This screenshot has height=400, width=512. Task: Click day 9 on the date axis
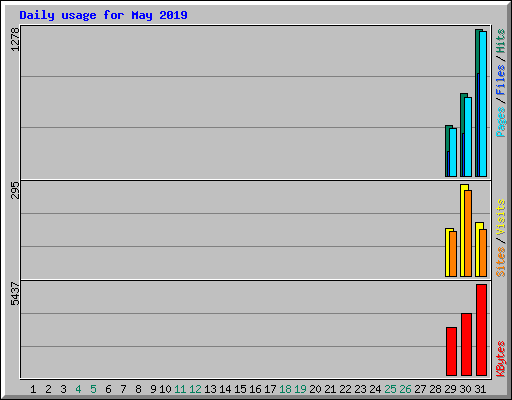[x=153, y=389]
